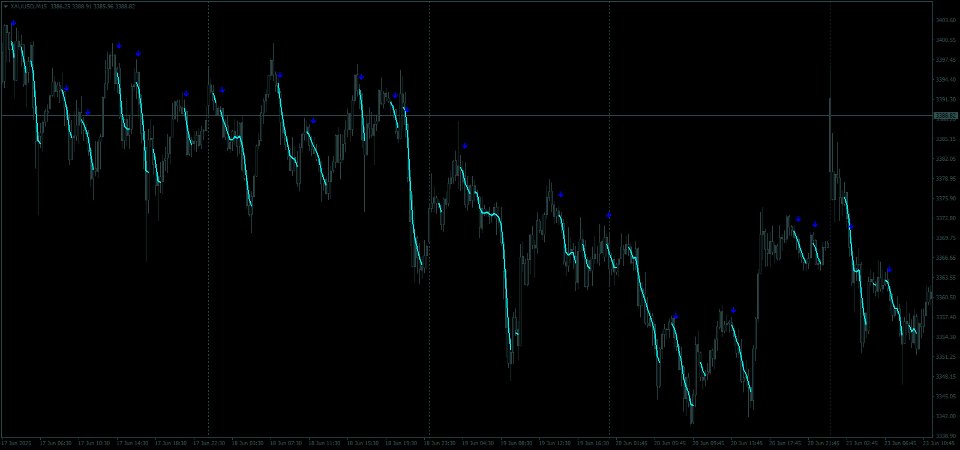The image size is (960, 450).
Task: Click the 23 Jun 10:45 time label
Action: point(943,442)
